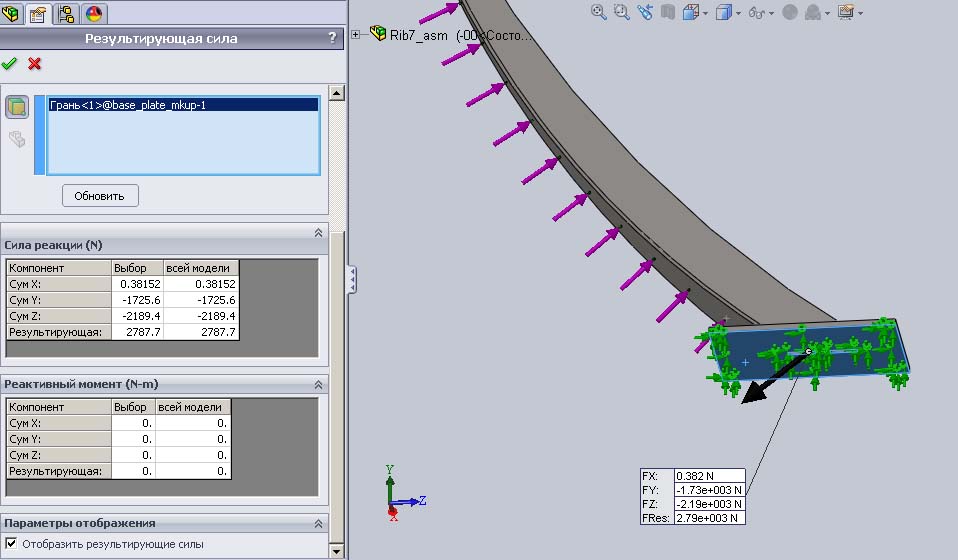
Task: Open the ConfigurationManager tab
Action: (66, 13)
